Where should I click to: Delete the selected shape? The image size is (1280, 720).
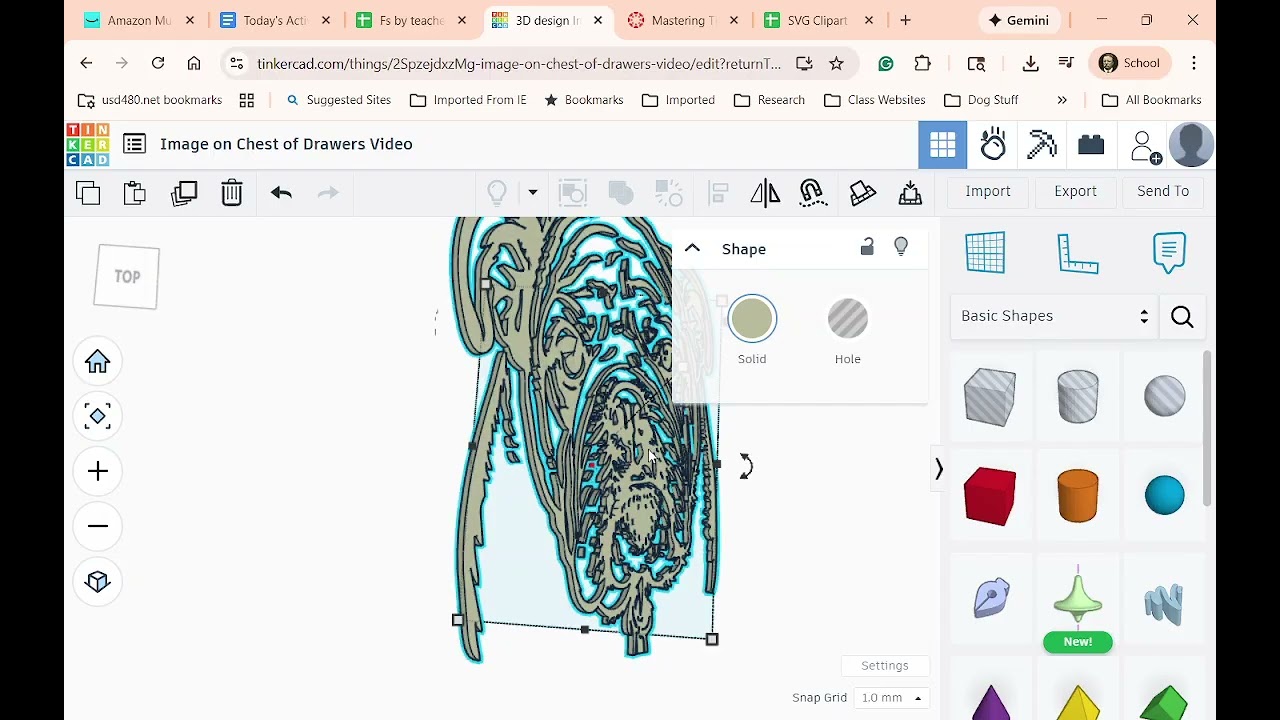coord(232,193)
